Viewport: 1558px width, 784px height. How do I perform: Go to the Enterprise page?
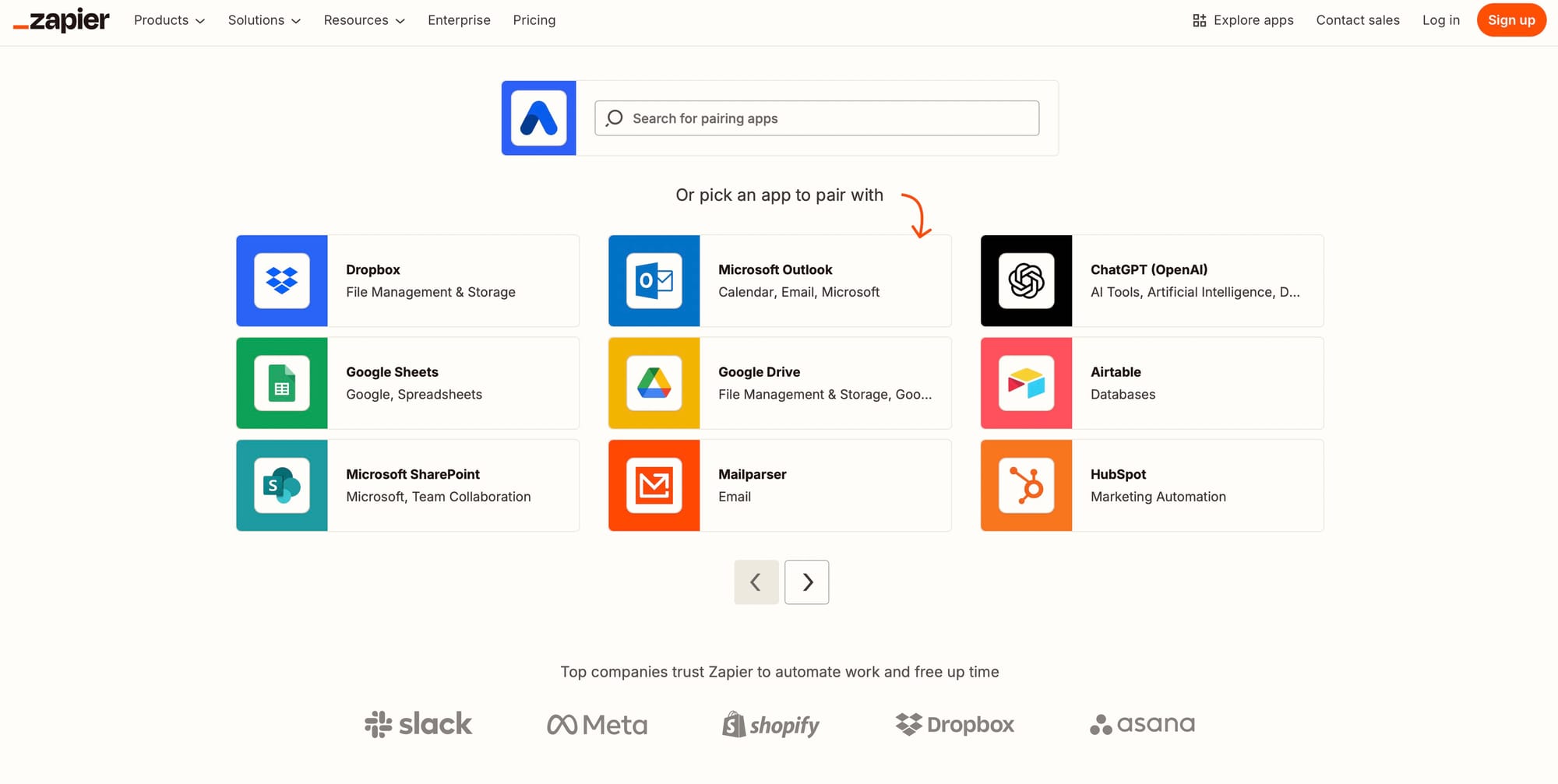pyautogui.click(x=459, y=20)
